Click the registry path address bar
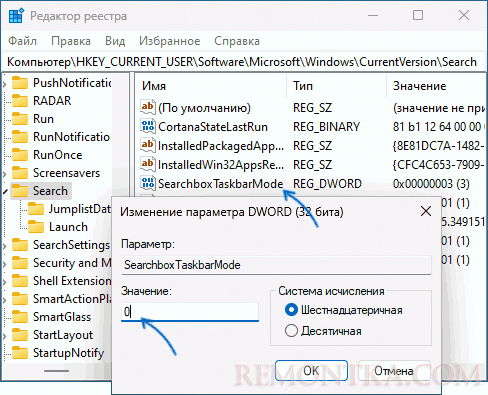Screen dimensions: 488x395 coord(243,62)
